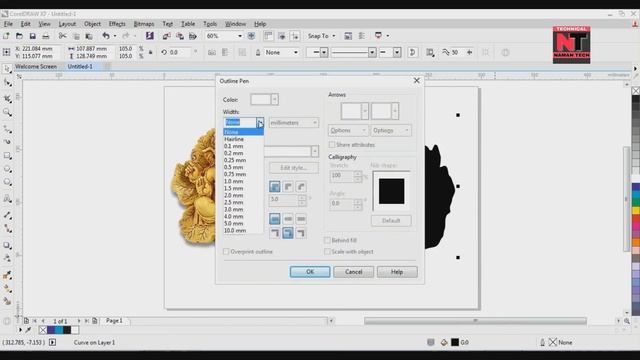
Task: Open the left arrow Options dropdown
Action: pos(348,130)
